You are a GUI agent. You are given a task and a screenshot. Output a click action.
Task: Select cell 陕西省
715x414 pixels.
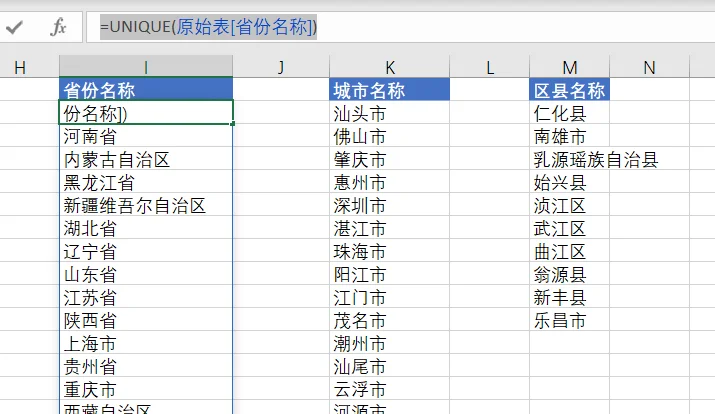146,319
